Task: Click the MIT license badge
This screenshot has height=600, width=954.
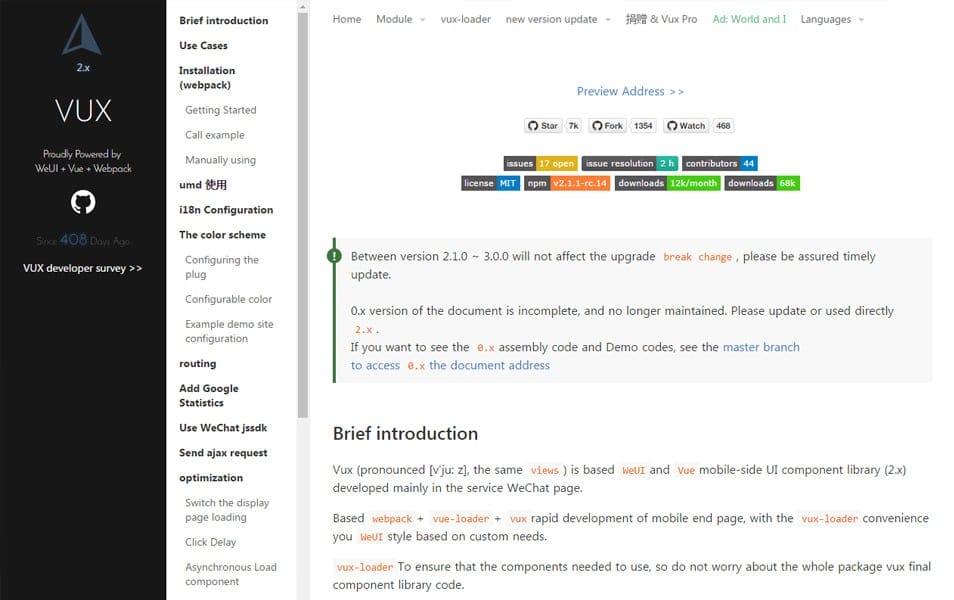Action: coord(490,183)
